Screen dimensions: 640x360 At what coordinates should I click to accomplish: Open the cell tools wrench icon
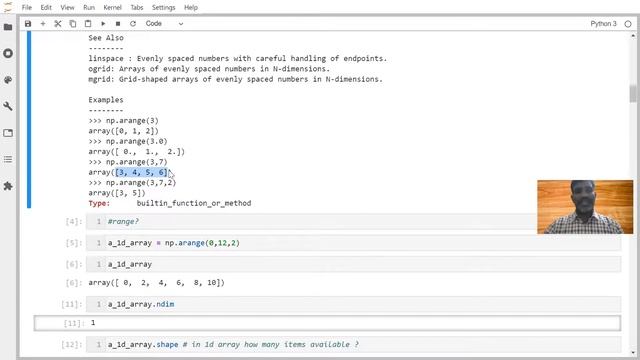[x=8, y=107]
